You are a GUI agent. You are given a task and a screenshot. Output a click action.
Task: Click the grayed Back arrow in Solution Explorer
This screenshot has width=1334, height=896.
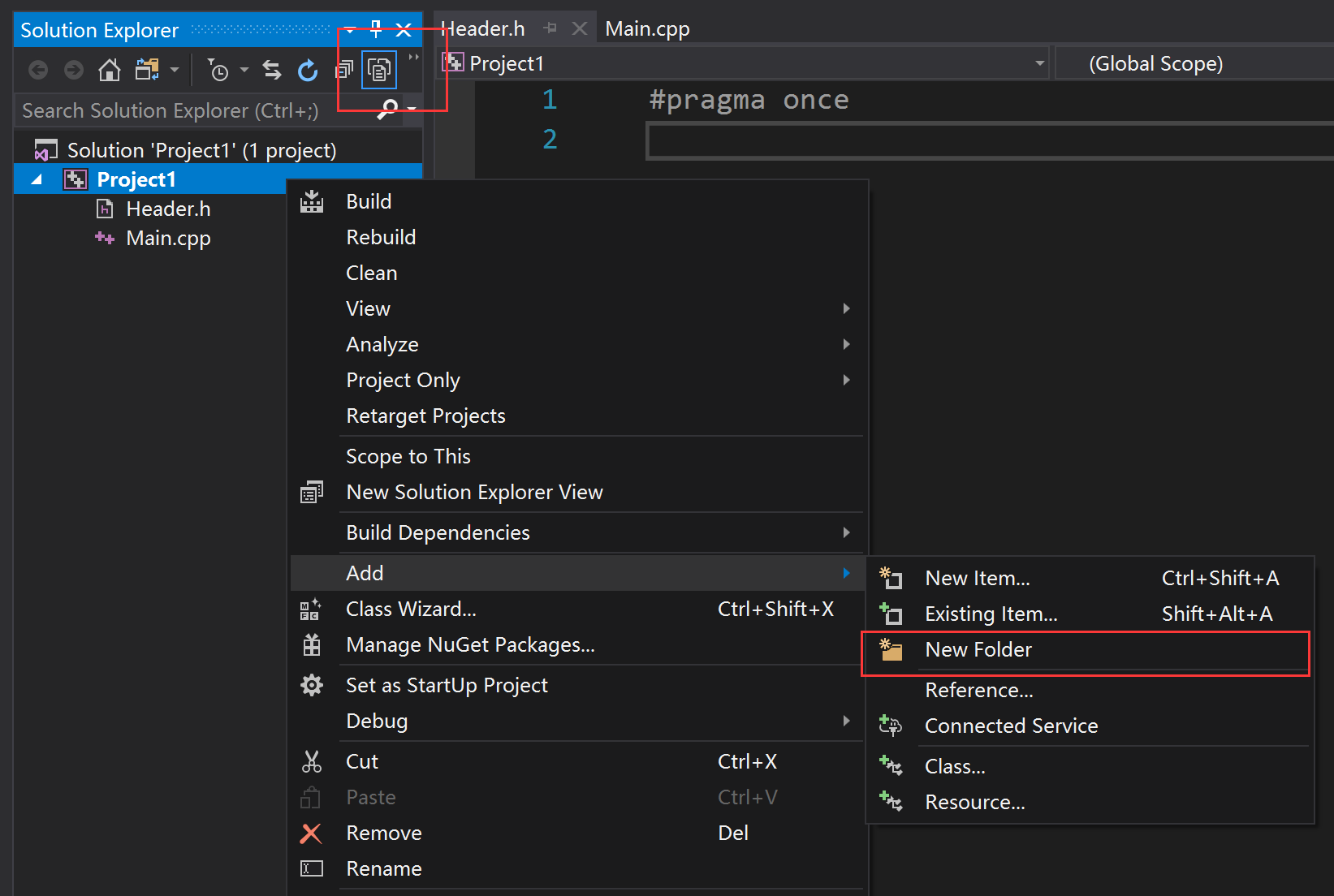pyautogui.click(x=38, y=71)
